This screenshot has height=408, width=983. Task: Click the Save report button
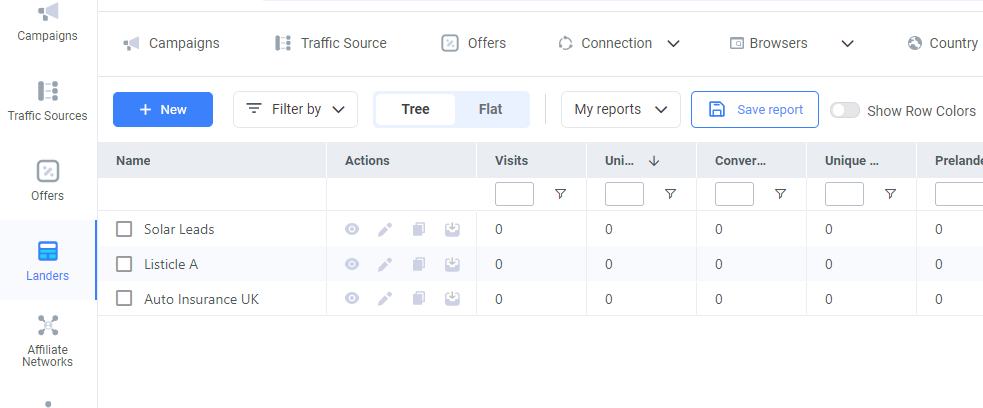tap(755, 110)
